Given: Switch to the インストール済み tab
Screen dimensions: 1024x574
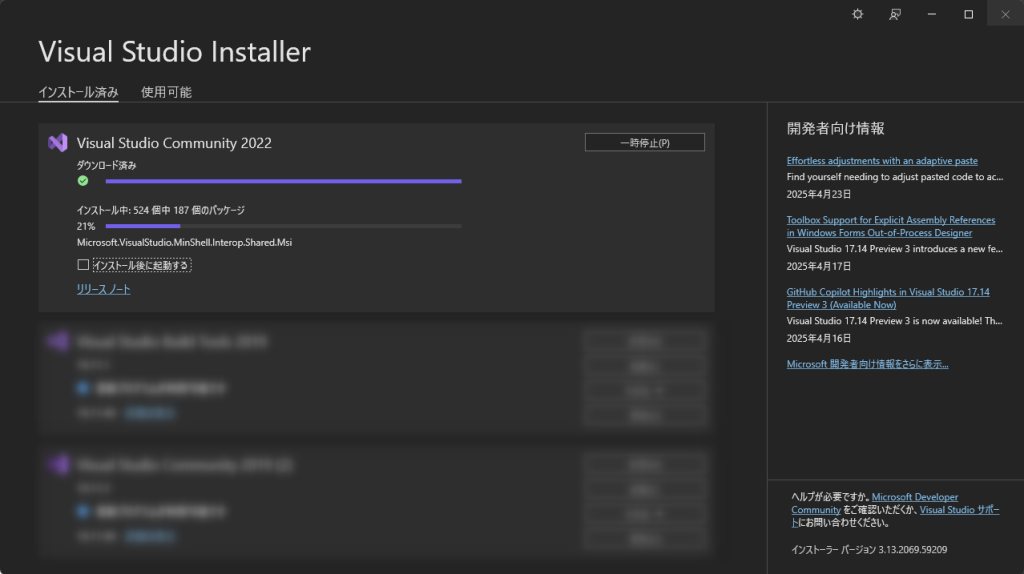Looking at the screenshot, I should [x=78, y=92].
